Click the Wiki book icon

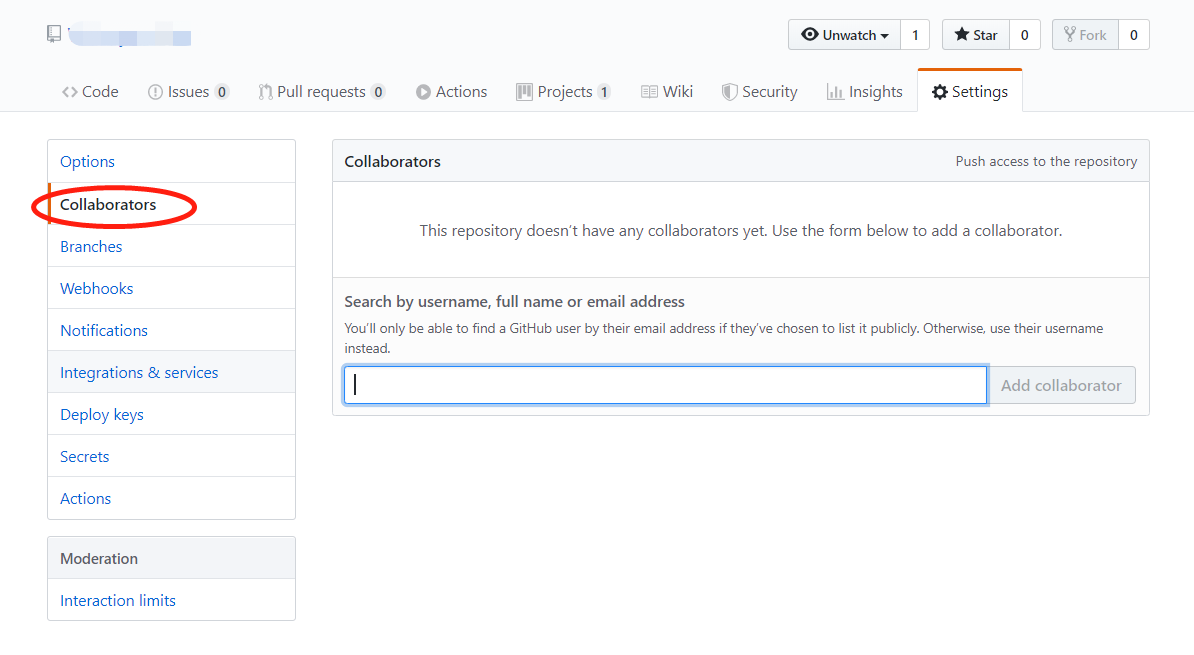pyautogui.click(x=649, y=92)
